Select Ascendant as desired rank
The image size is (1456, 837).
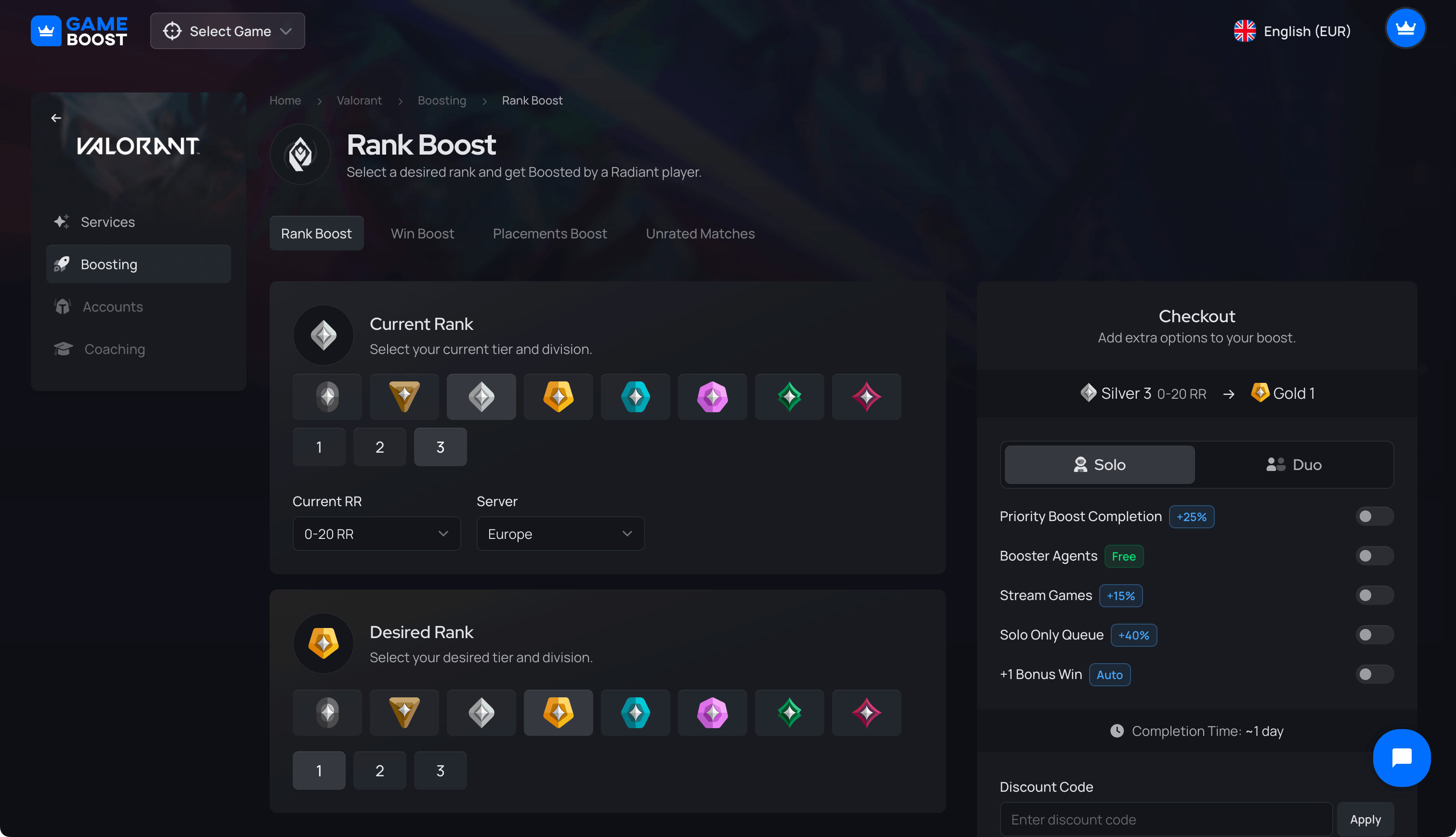790,713
